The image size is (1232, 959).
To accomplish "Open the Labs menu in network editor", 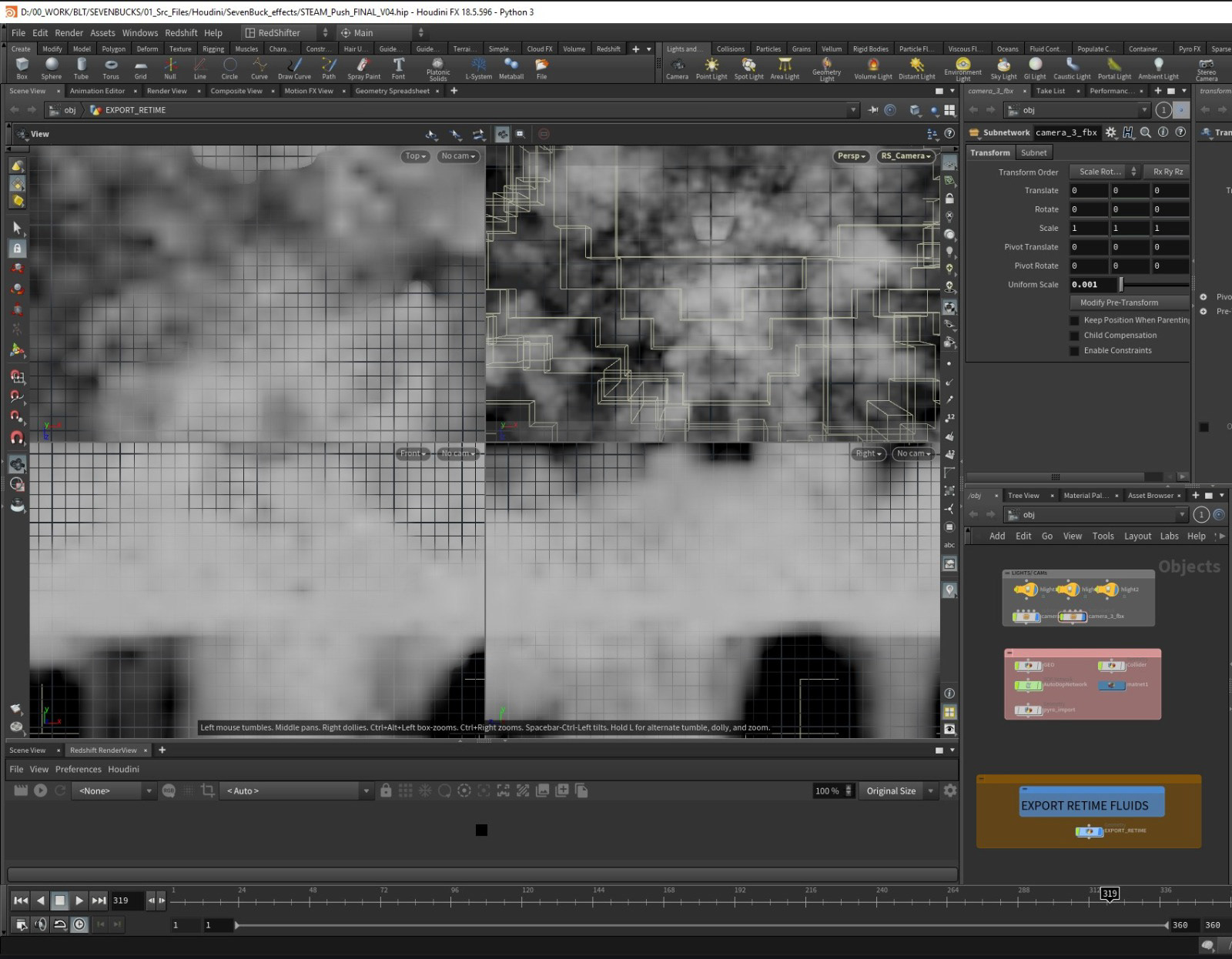I will pyautogui.click(x=1169, y=536).
